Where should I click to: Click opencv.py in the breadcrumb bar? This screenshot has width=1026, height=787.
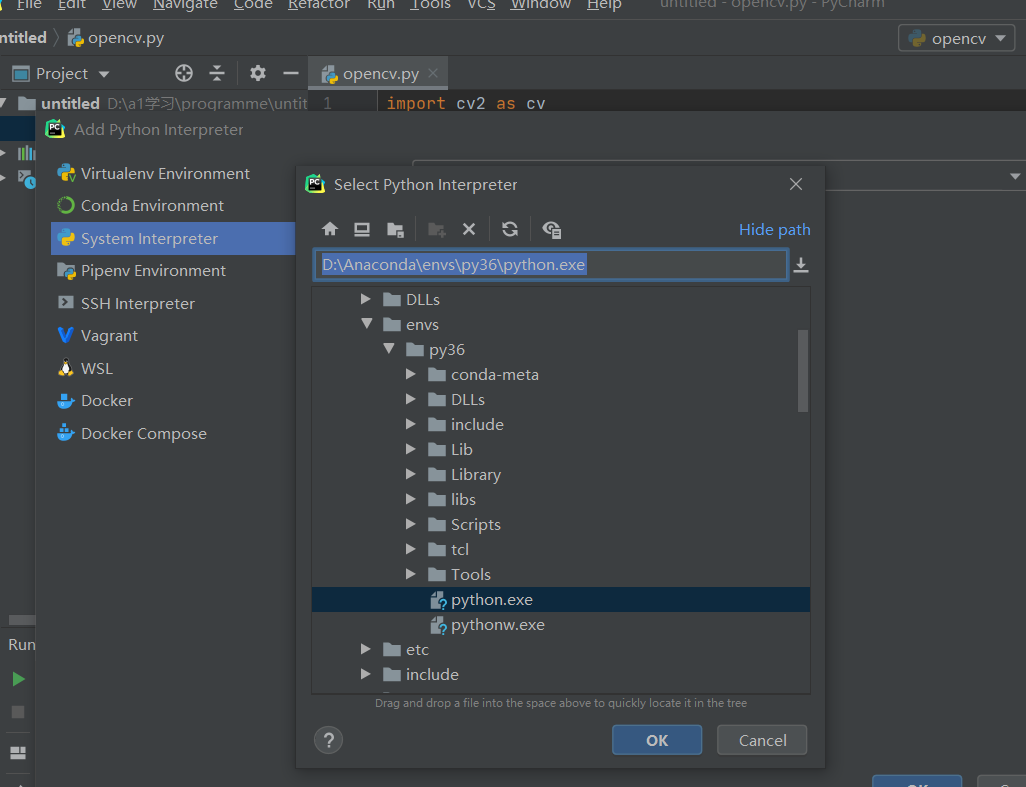click(x=116, y=38)
